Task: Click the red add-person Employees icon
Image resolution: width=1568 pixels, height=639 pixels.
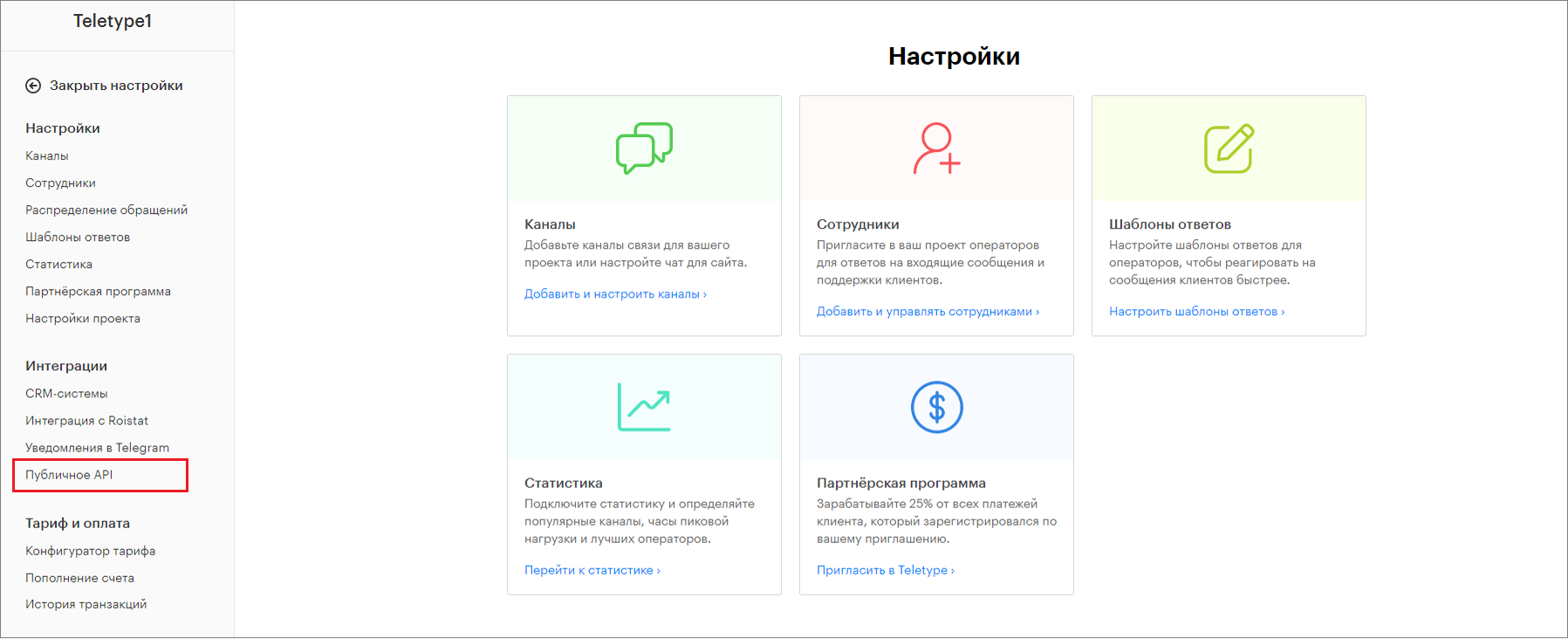Action: (x=936, y=148)
